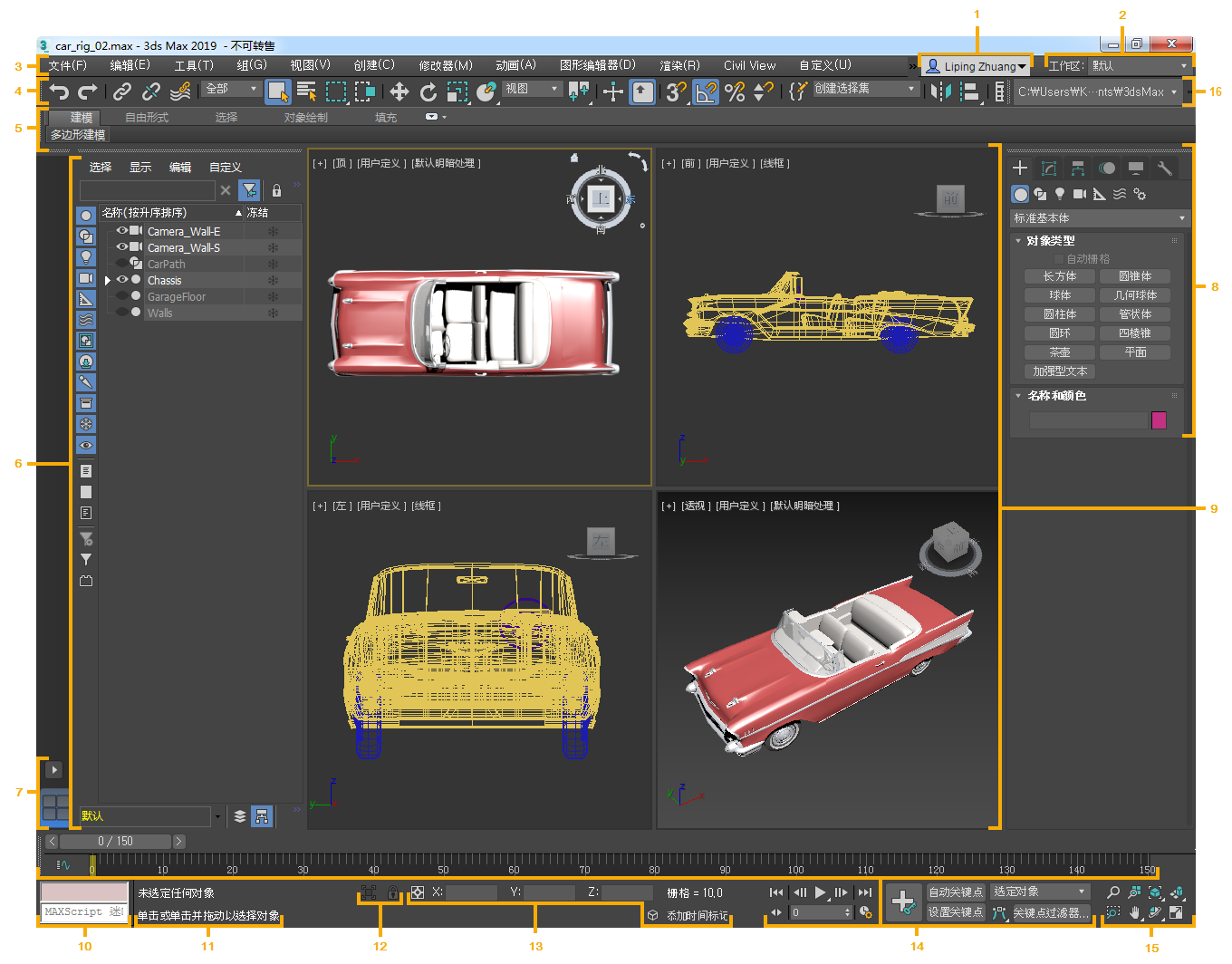Click the 长方体 box primitive button
This screenshot has height=964, width=1232.
pos(1060,276)
